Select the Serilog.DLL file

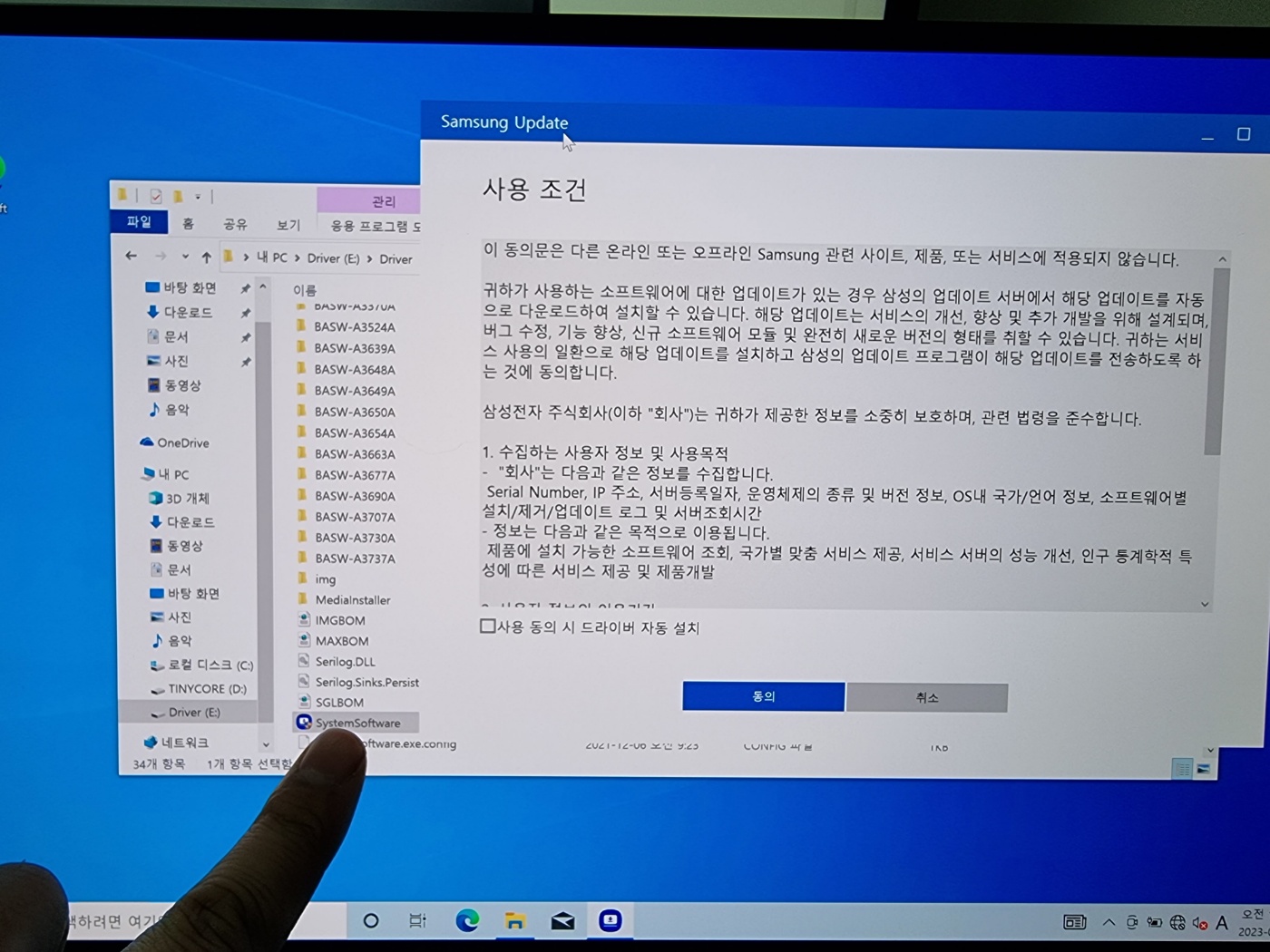(337, 661)
